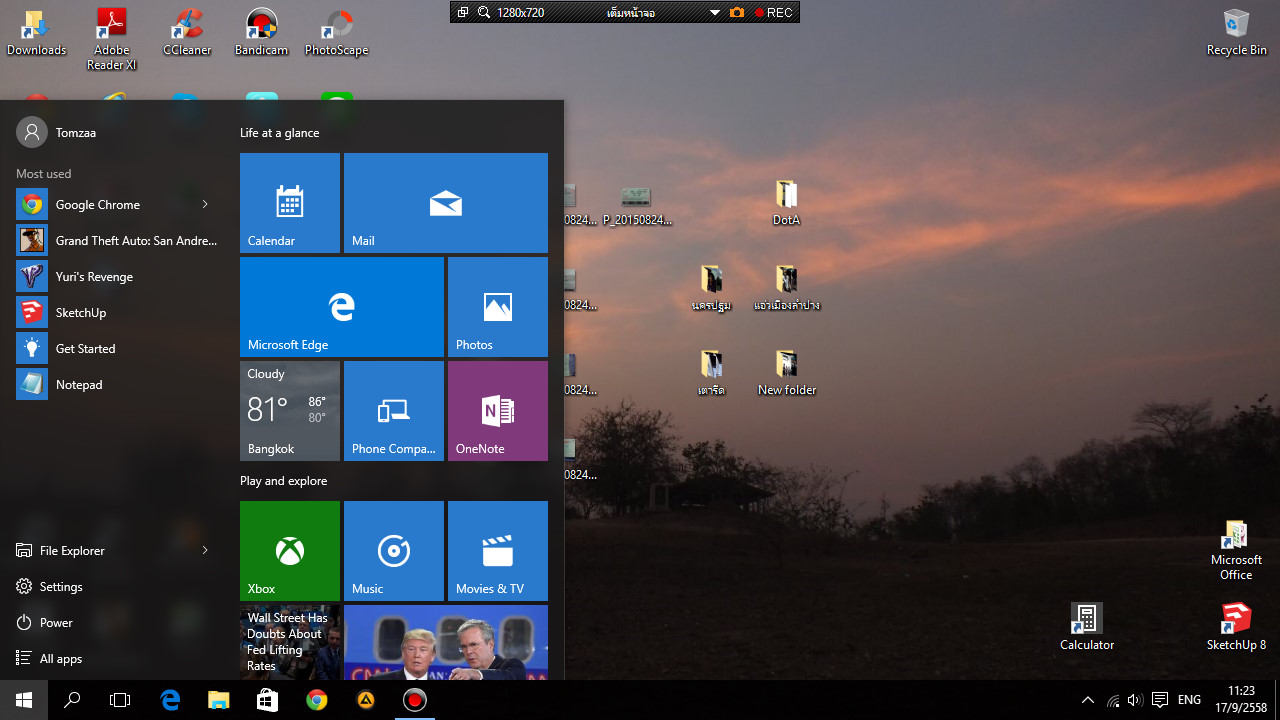Image resolution: width=1280 pixels, height=720 pixels.
Task: Open the Mail tile
Action: (446, 203)
